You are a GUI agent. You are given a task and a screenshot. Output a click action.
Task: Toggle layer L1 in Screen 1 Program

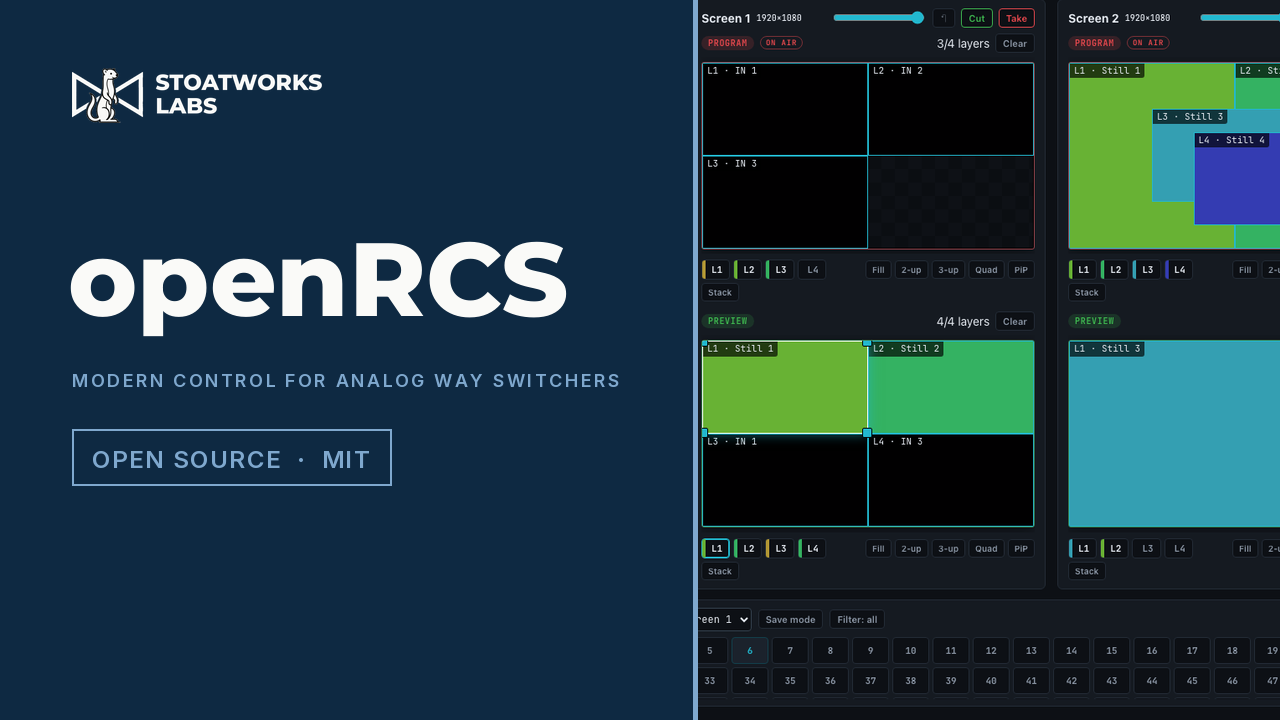(x=716, y=270)
